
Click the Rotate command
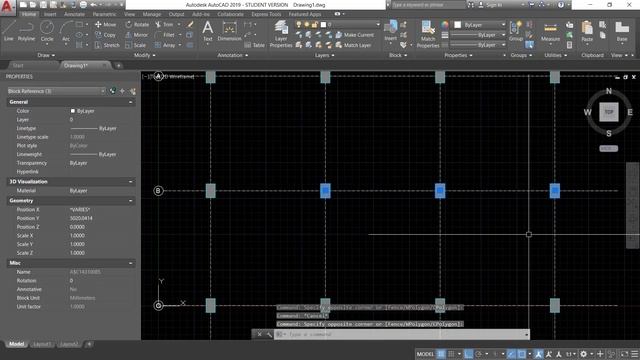pos(137,24)
